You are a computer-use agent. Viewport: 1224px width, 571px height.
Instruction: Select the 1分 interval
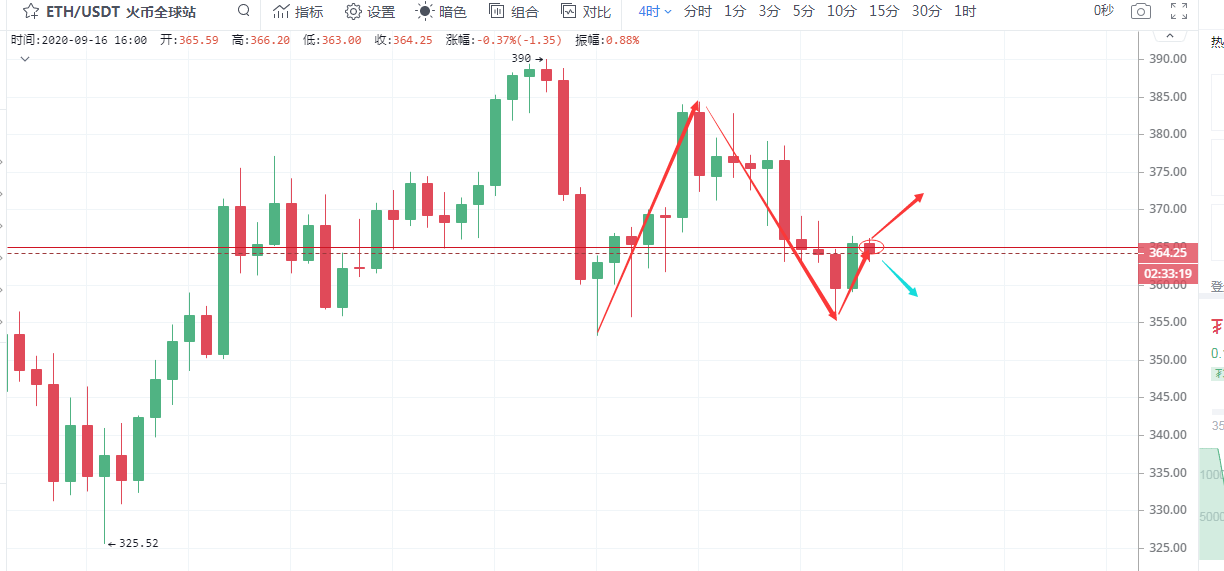click(735, 12)
